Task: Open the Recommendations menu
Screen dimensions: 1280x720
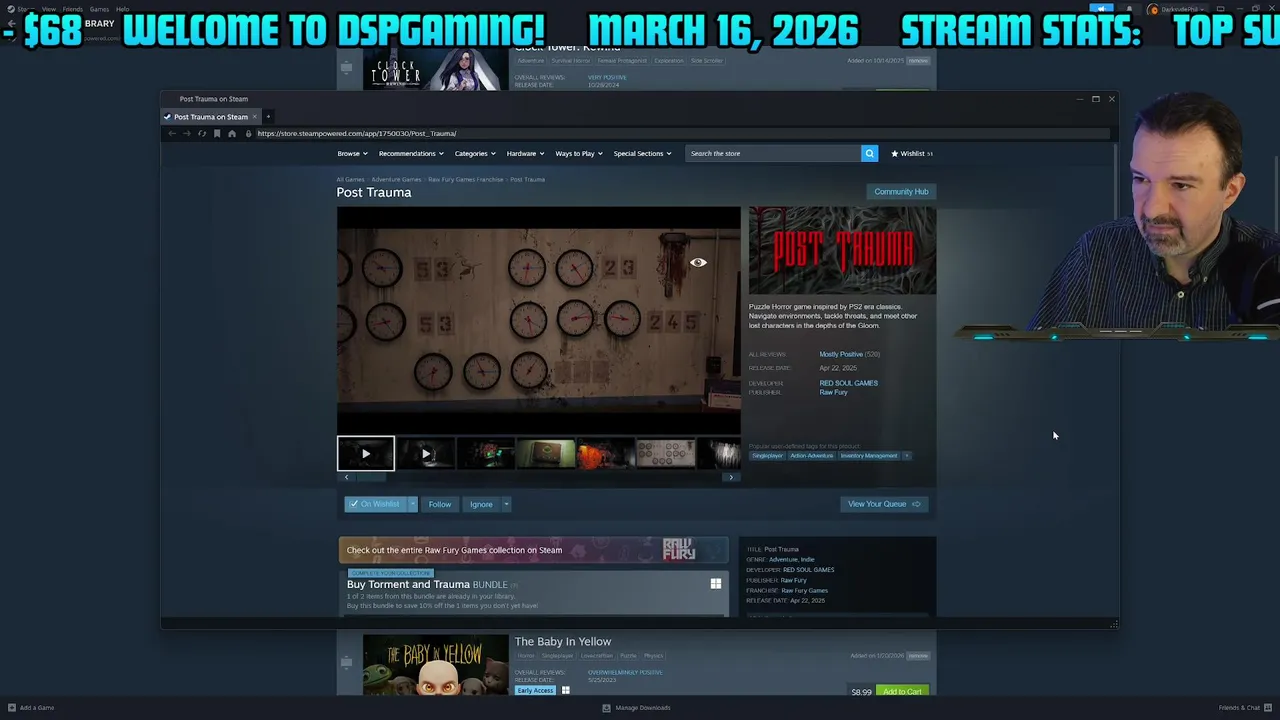Action: pyautogui.click(x=411, y=154)
